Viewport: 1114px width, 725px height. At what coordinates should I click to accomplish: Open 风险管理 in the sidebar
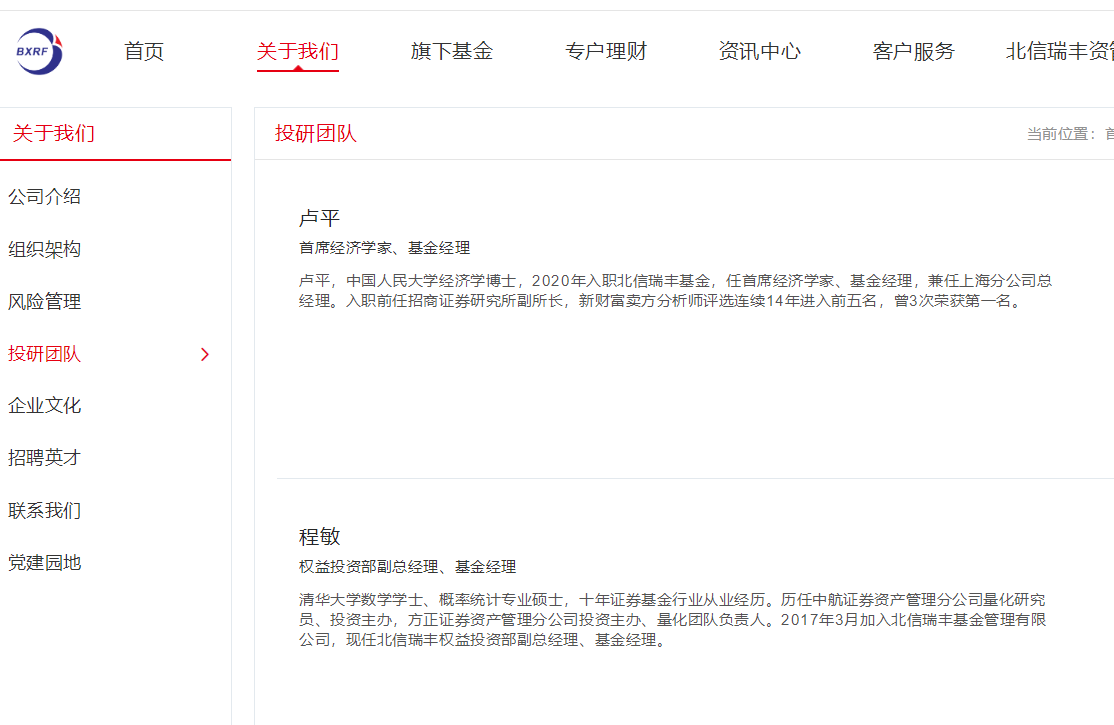(45, 301)
